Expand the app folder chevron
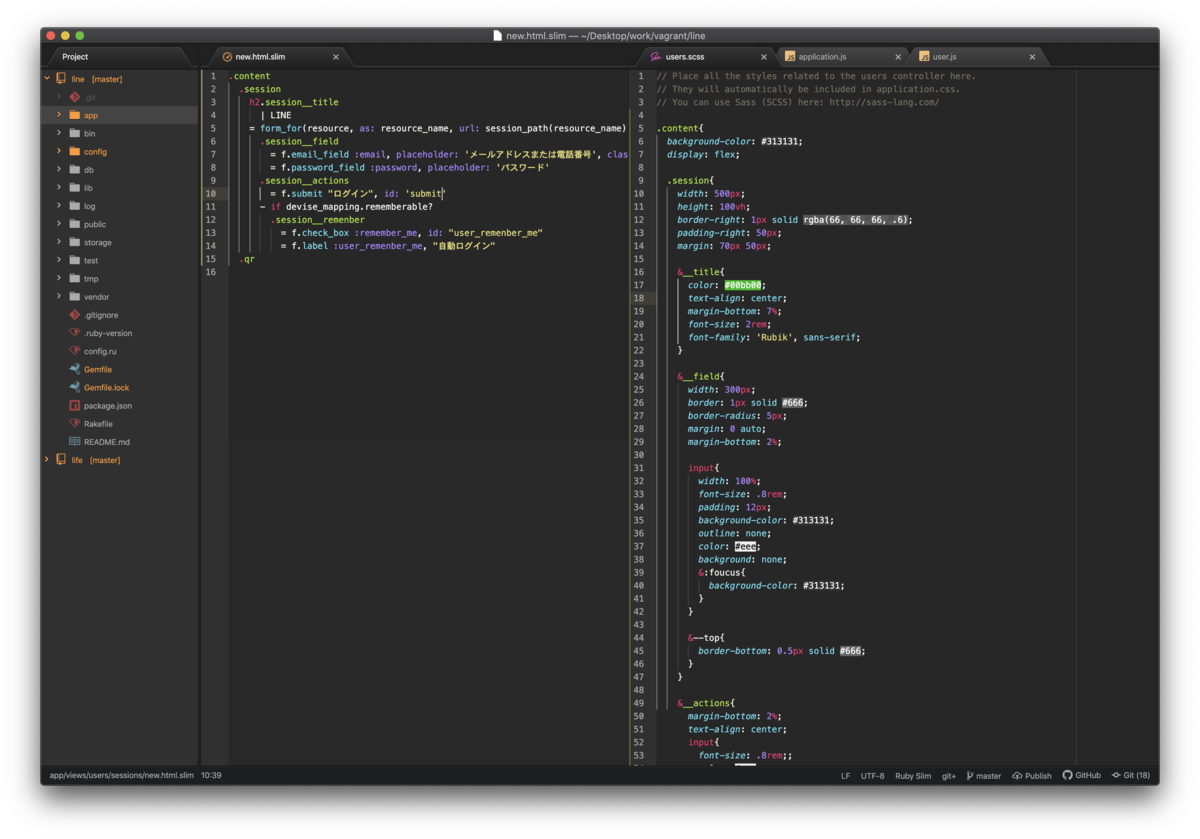Image resolution: width=1200 pixels, height=839 pixels. pyautogui.click(x=60, y=115)
